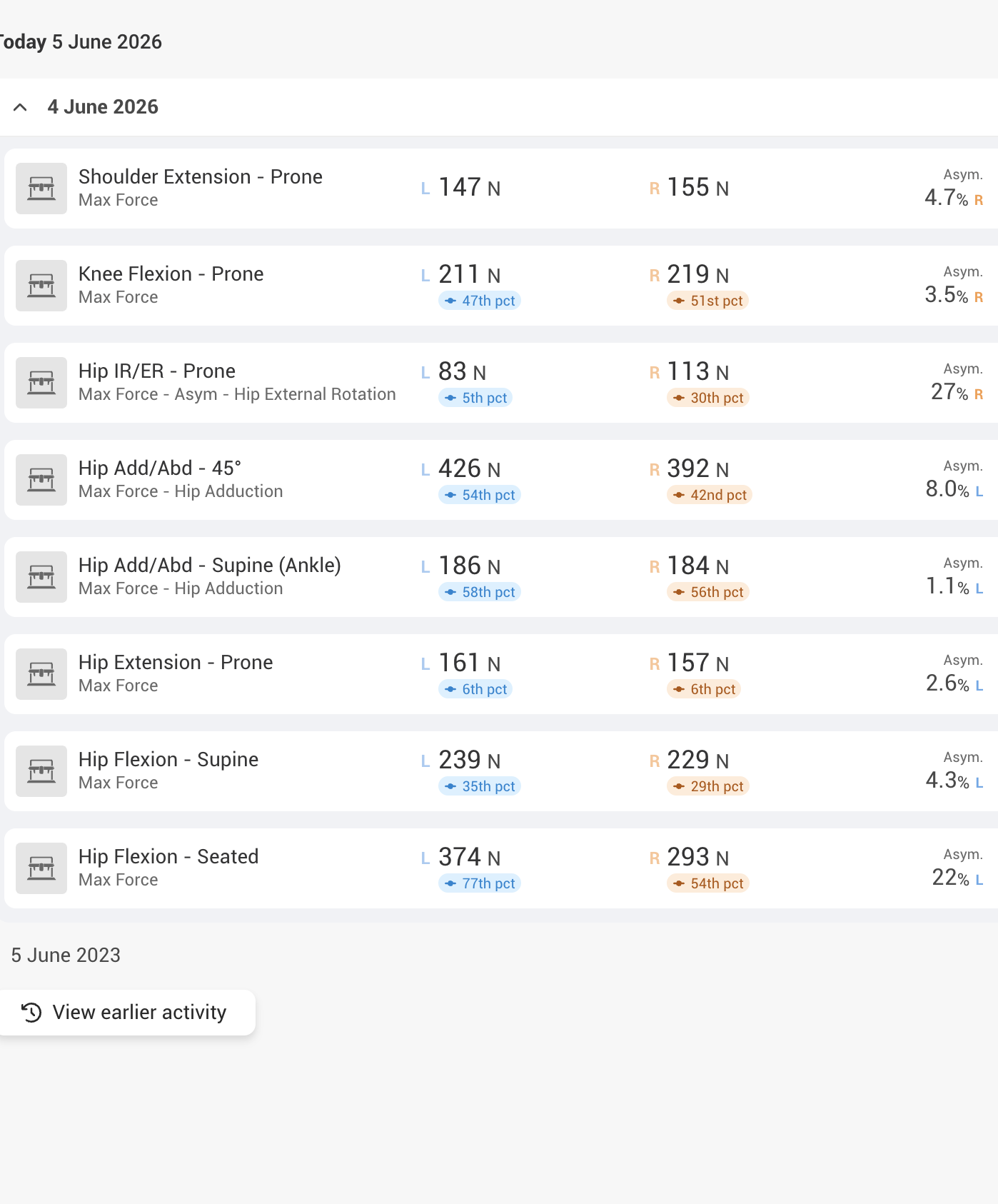Click the 6th pct orange badge for Hip Extension
This screenshot has width=998, height=1204.
coord(704,689)
